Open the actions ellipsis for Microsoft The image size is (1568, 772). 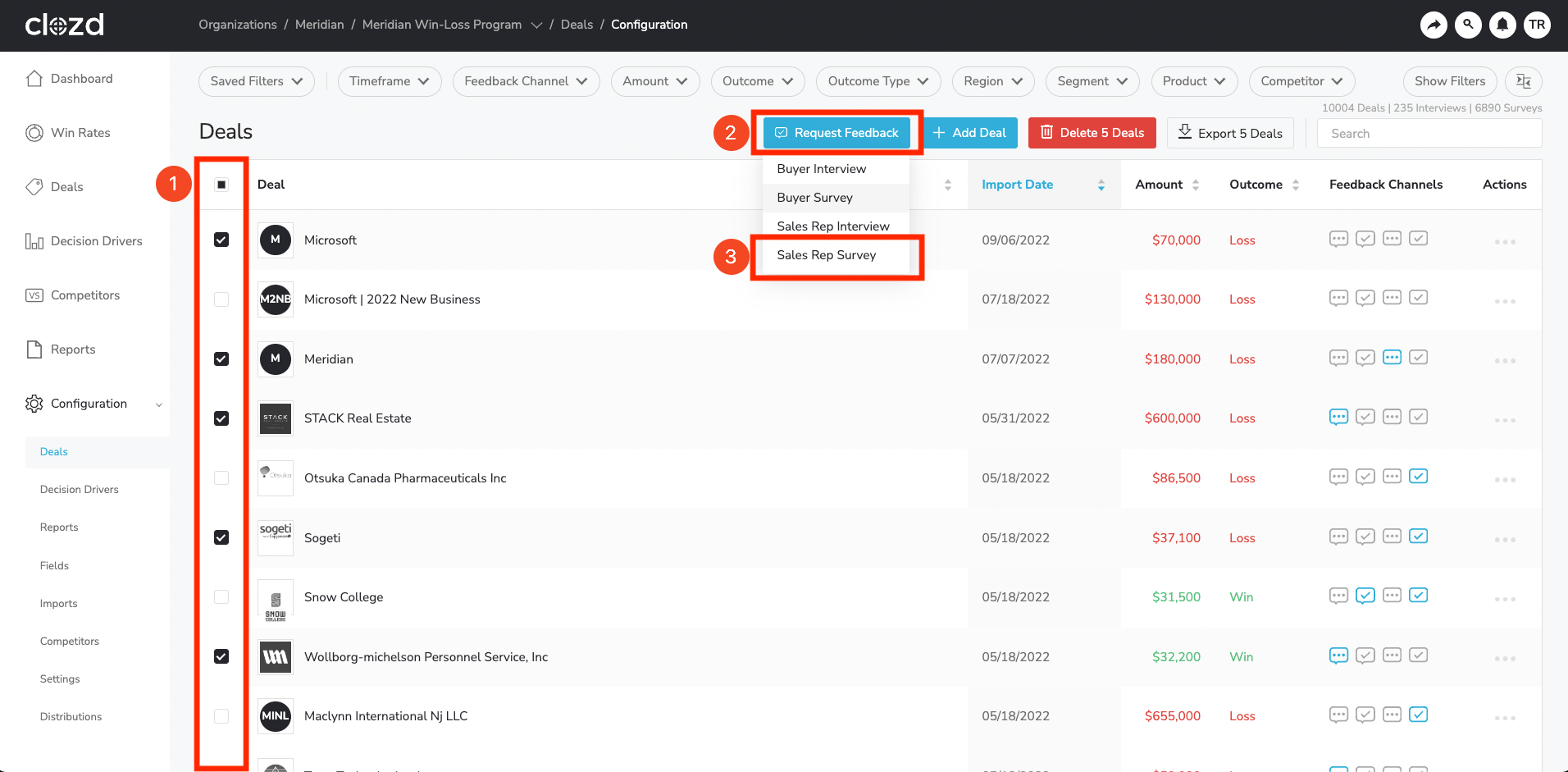click(x=1505, y=242)
